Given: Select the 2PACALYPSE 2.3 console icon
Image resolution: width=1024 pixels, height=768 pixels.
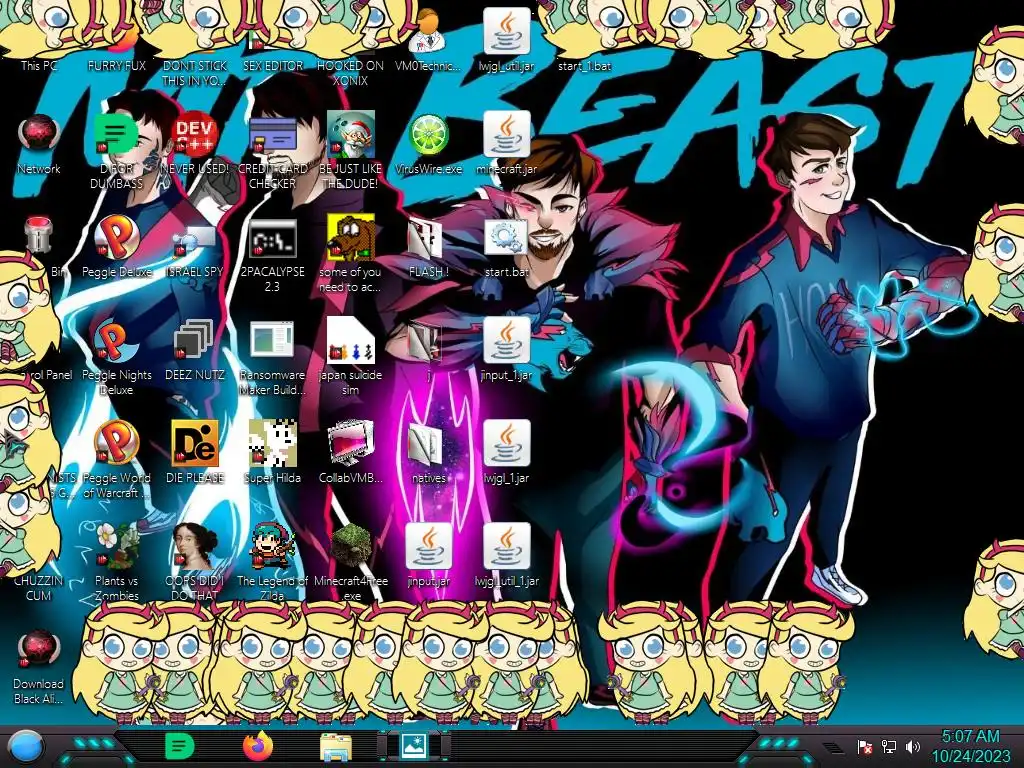Looking at the screenshot, I should [272, 238].
